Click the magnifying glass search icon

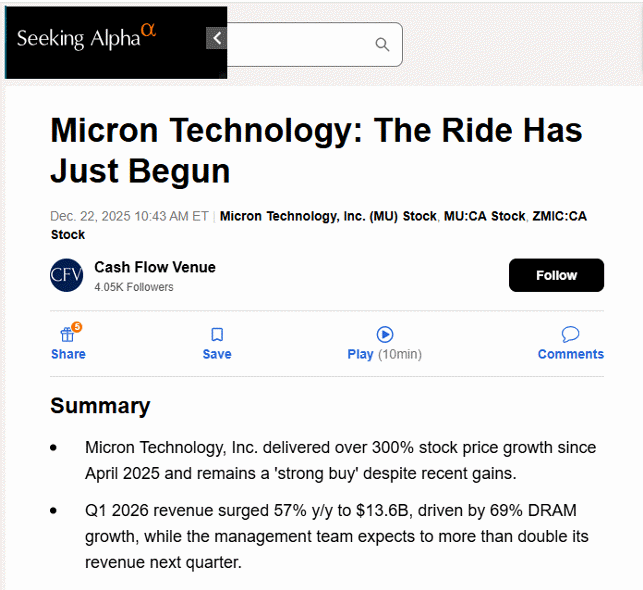(382, 44)
